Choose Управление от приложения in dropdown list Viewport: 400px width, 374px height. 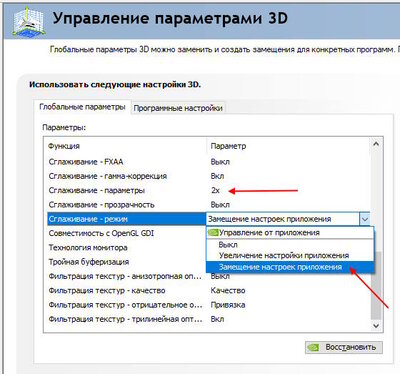[290, 233]
